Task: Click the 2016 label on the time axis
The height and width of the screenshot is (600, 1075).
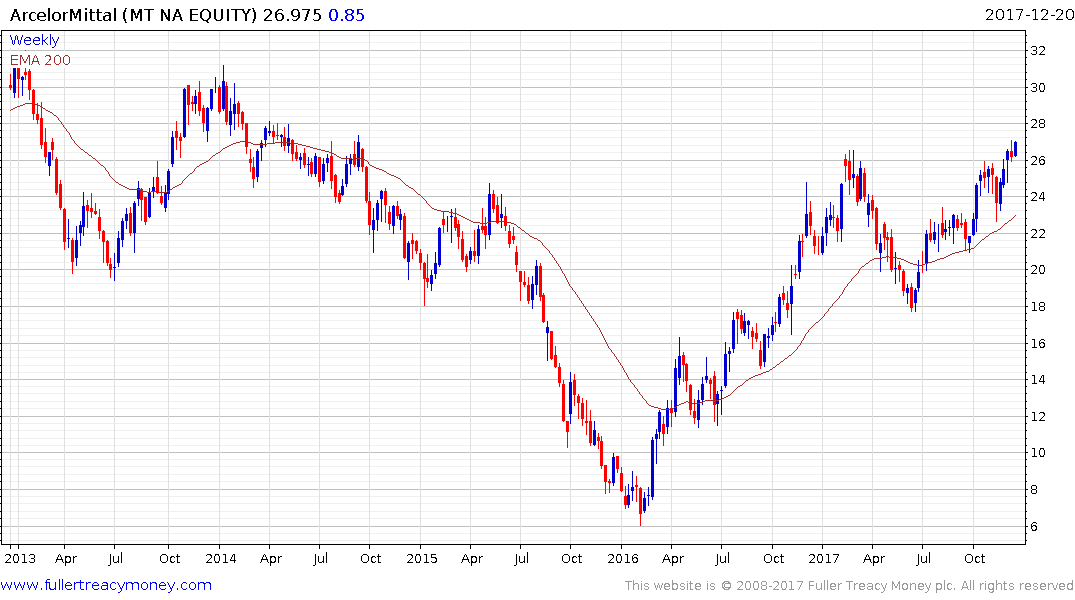Action: [623, 558]
